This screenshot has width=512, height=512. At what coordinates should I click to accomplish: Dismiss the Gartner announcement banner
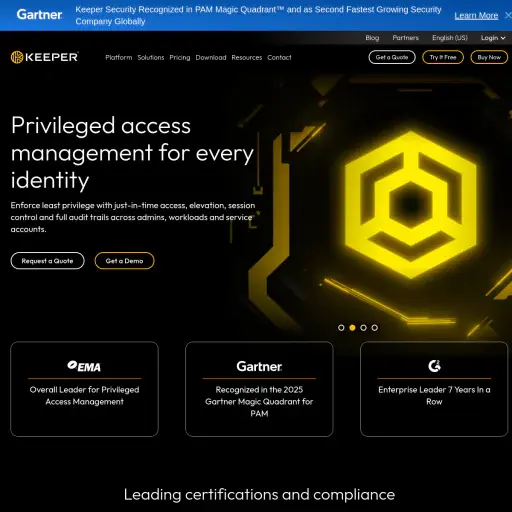coord(508,15)
